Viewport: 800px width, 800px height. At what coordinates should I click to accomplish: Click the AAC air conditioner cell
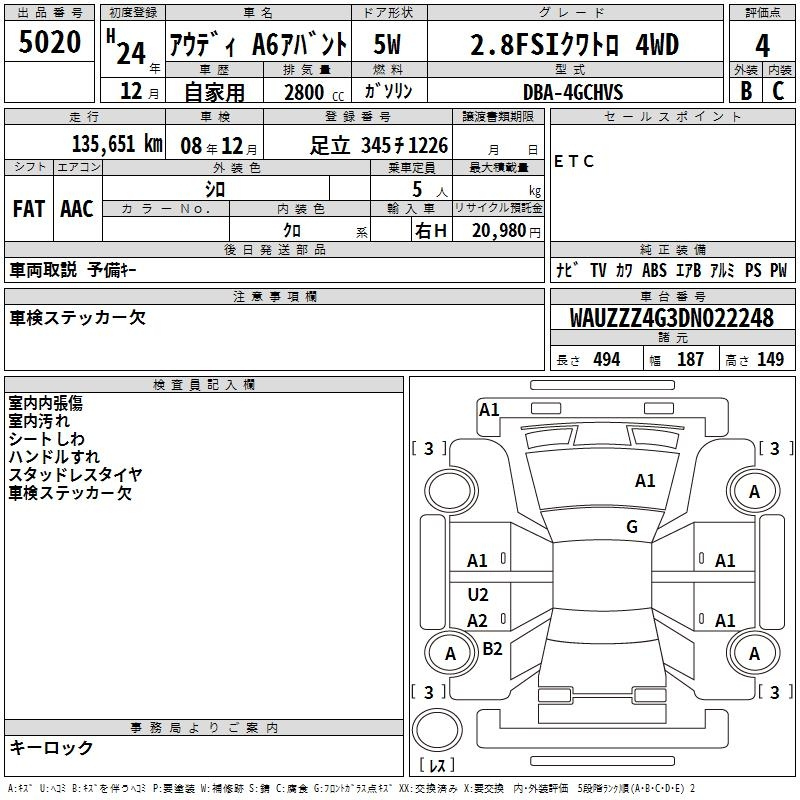pyautogui.click(x=77, y=208)
